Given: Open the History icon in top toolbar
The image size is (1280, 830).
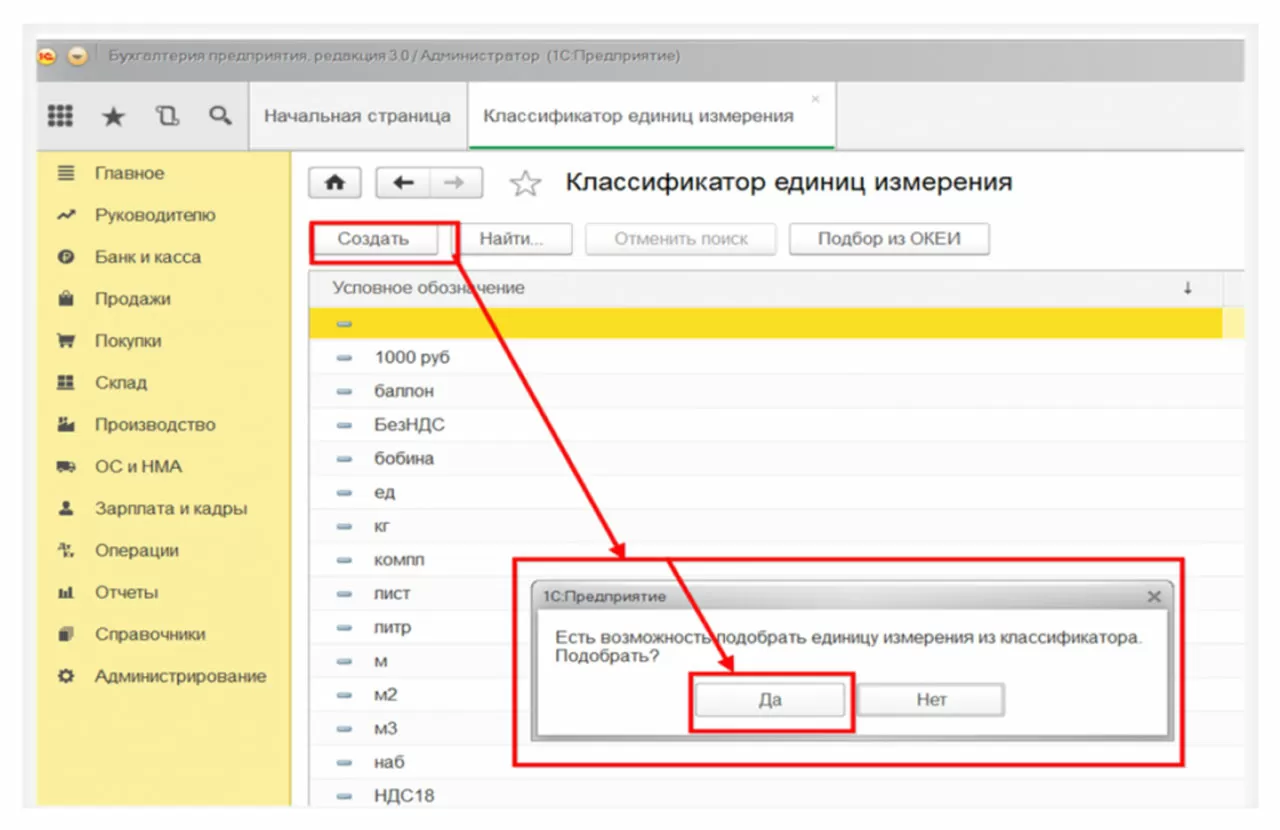Looking at the screenshot, I should point(167,116).
